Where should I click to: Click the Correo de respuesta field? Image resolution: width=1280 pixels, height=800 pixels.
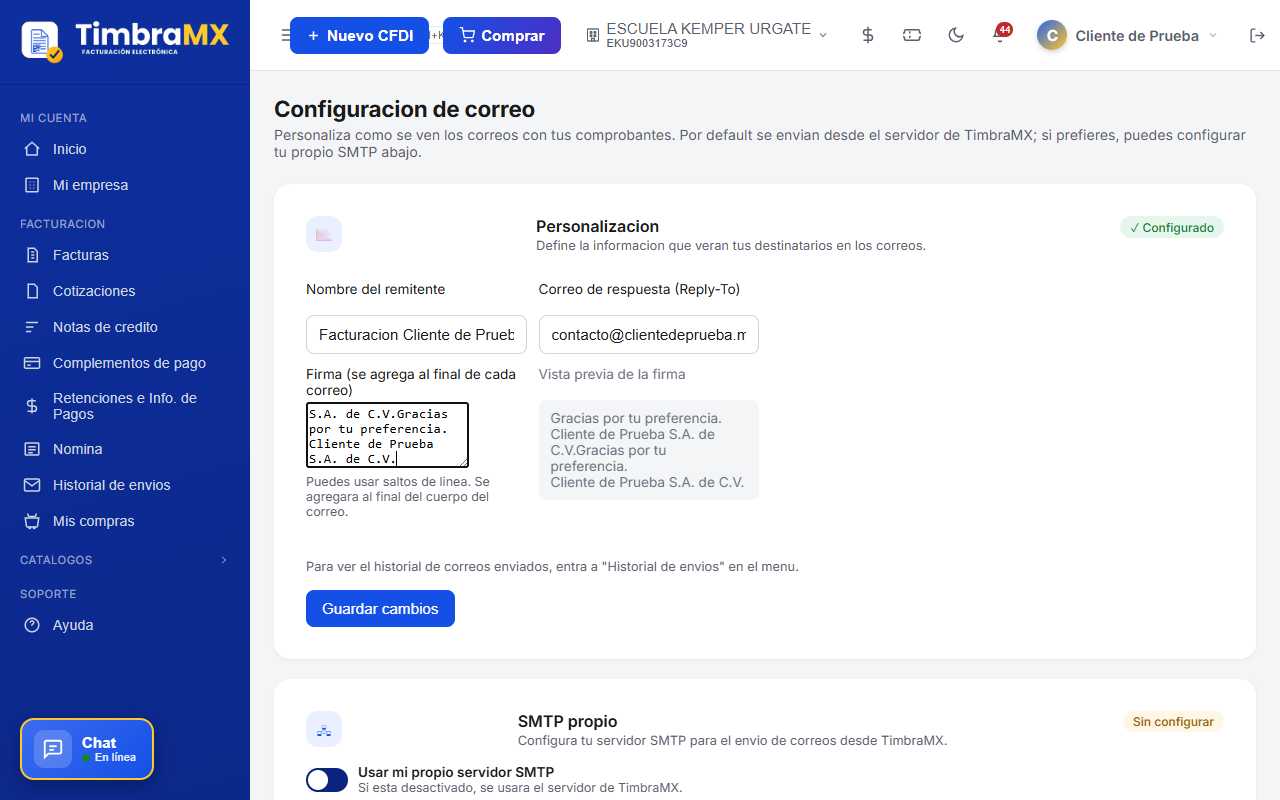tap(649, 335)
